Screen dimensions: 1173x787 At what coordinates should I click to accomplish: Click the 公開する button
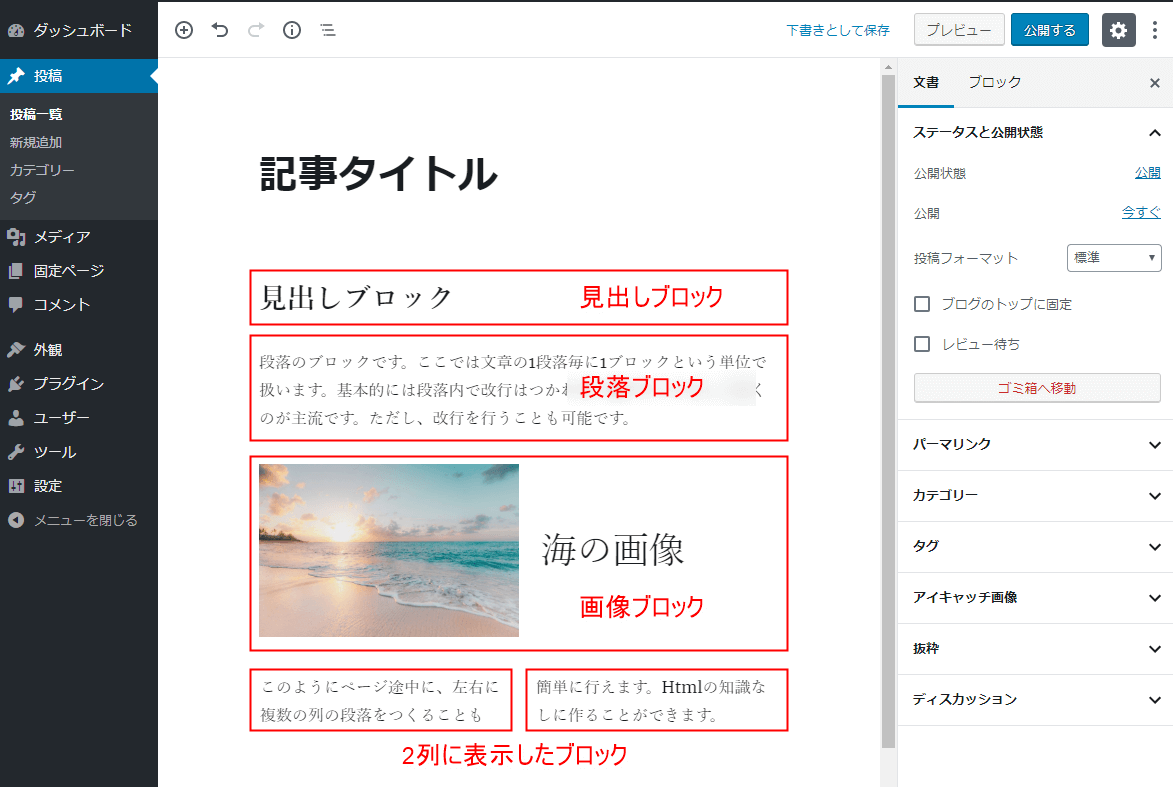coord(1049,30)
